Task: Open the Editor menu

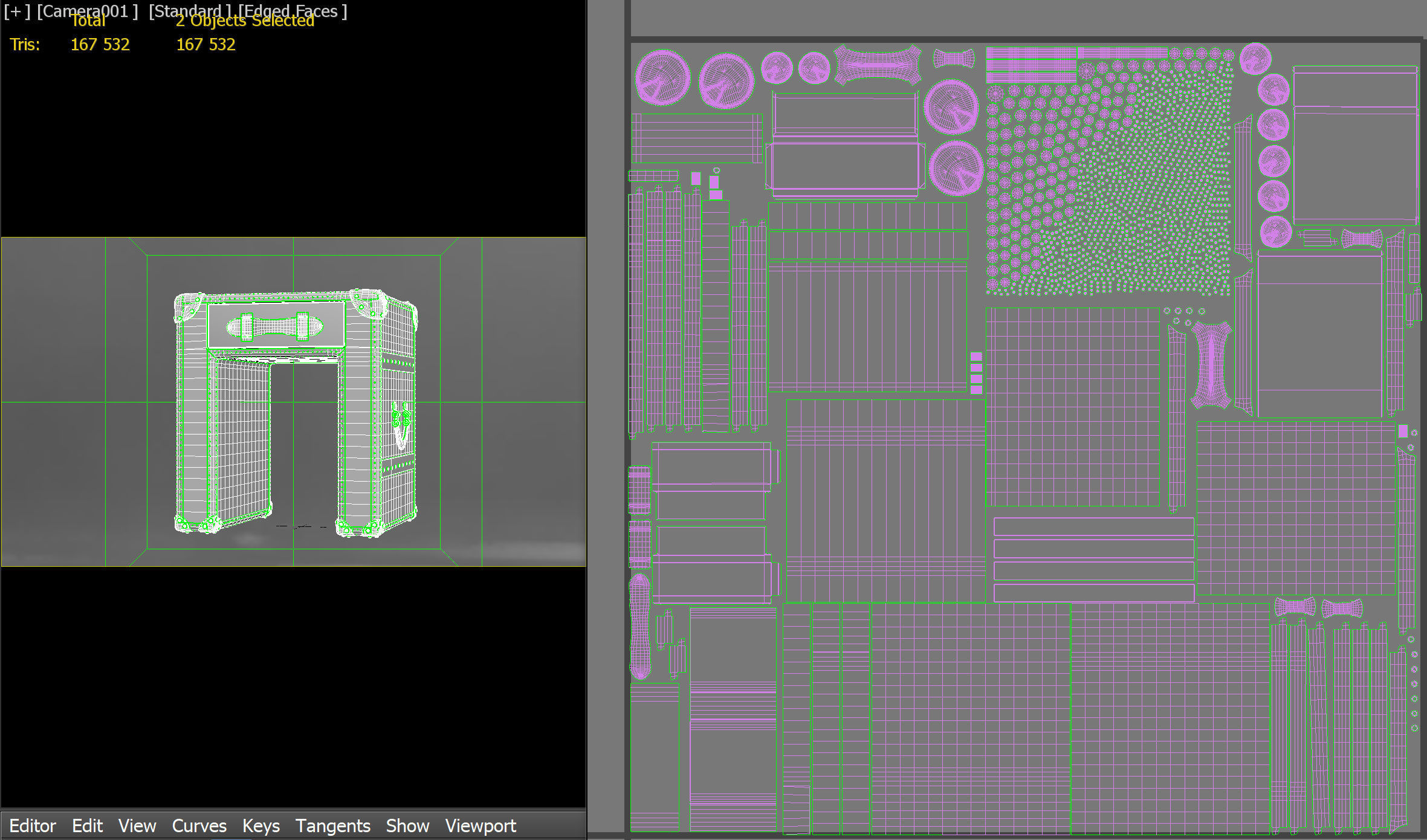Action: coord(32,825)
